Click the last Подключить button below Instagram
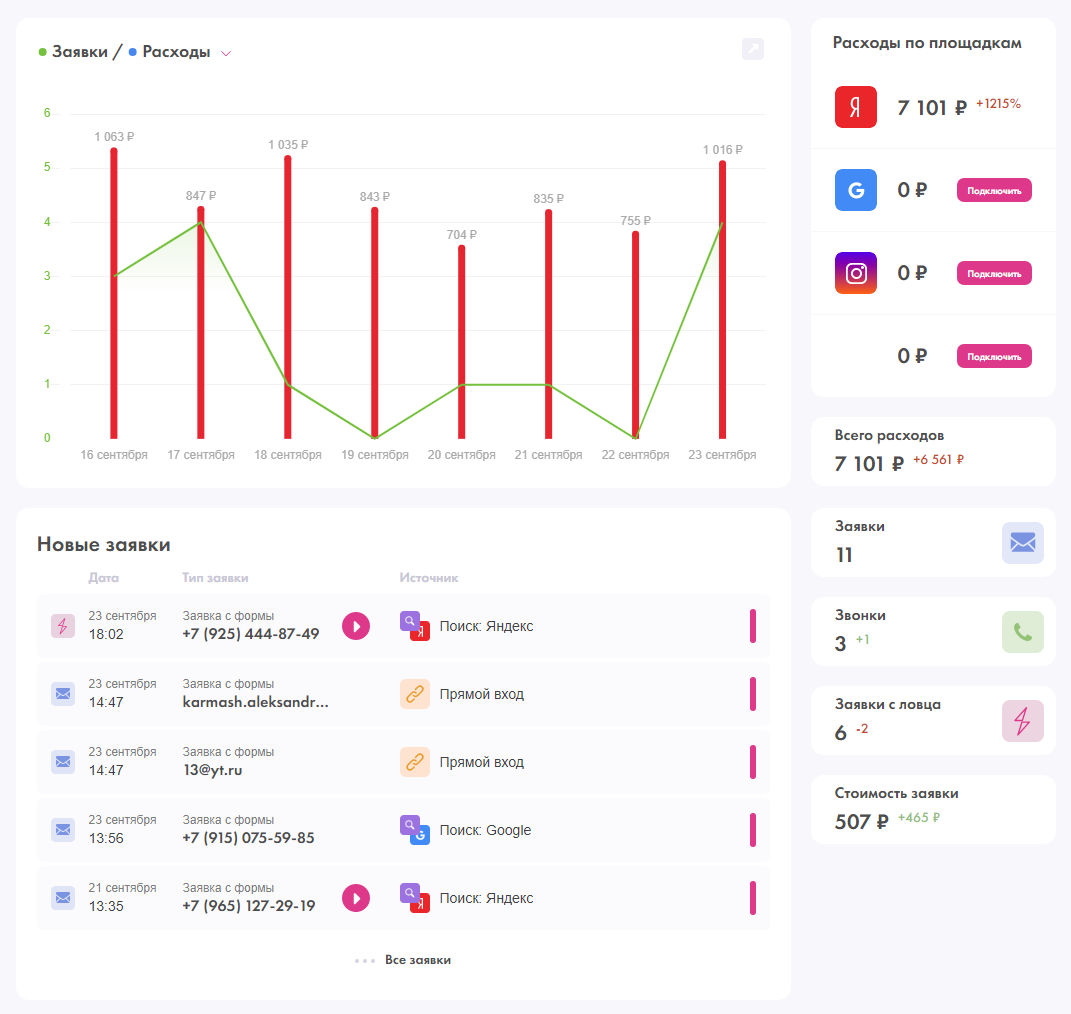The width and height of the screenshot is (1071, 1014). pos(994,356)
